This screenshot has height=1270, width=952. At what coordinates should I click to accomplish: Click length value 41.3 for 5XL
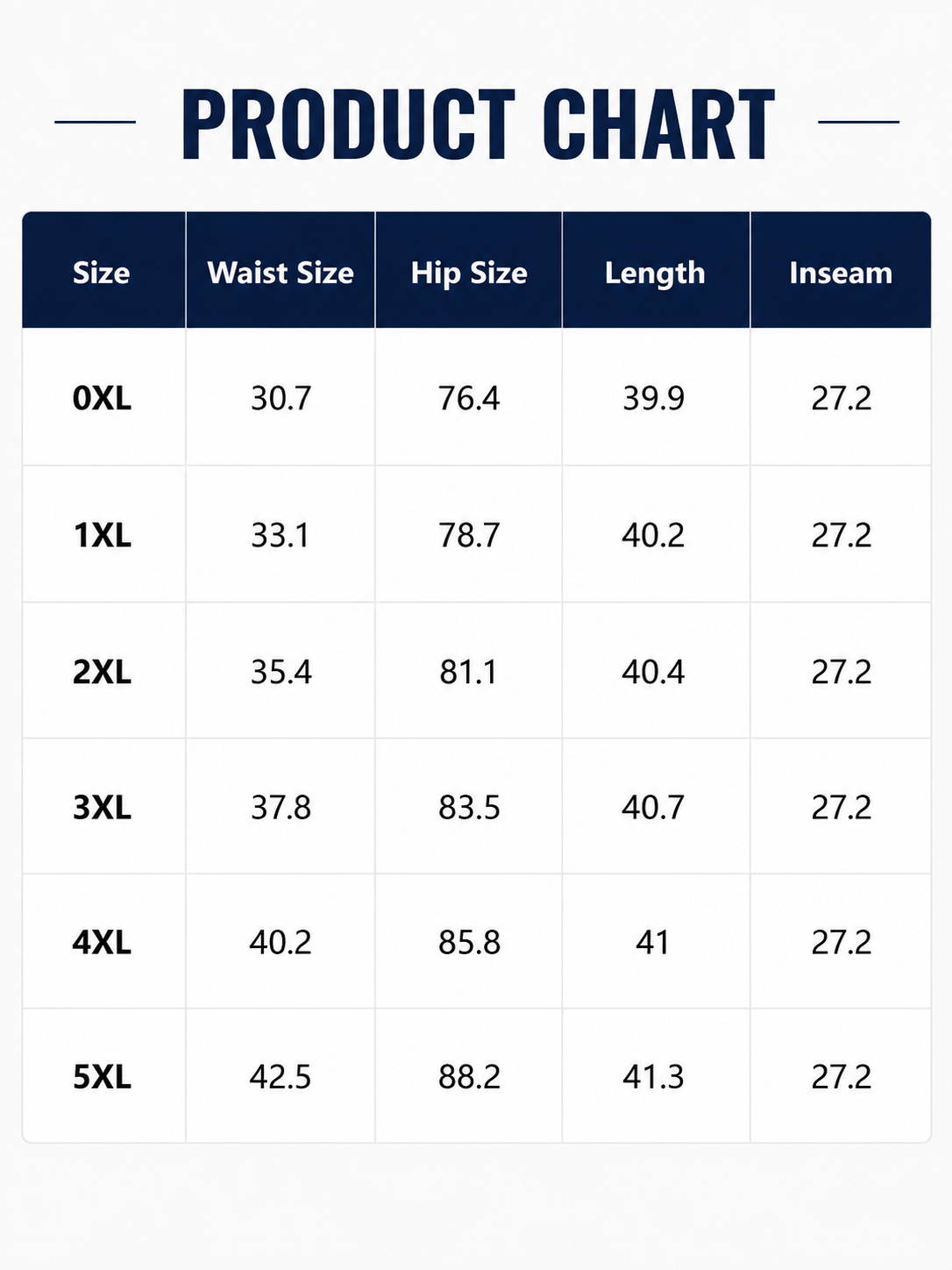point(653,1076)
